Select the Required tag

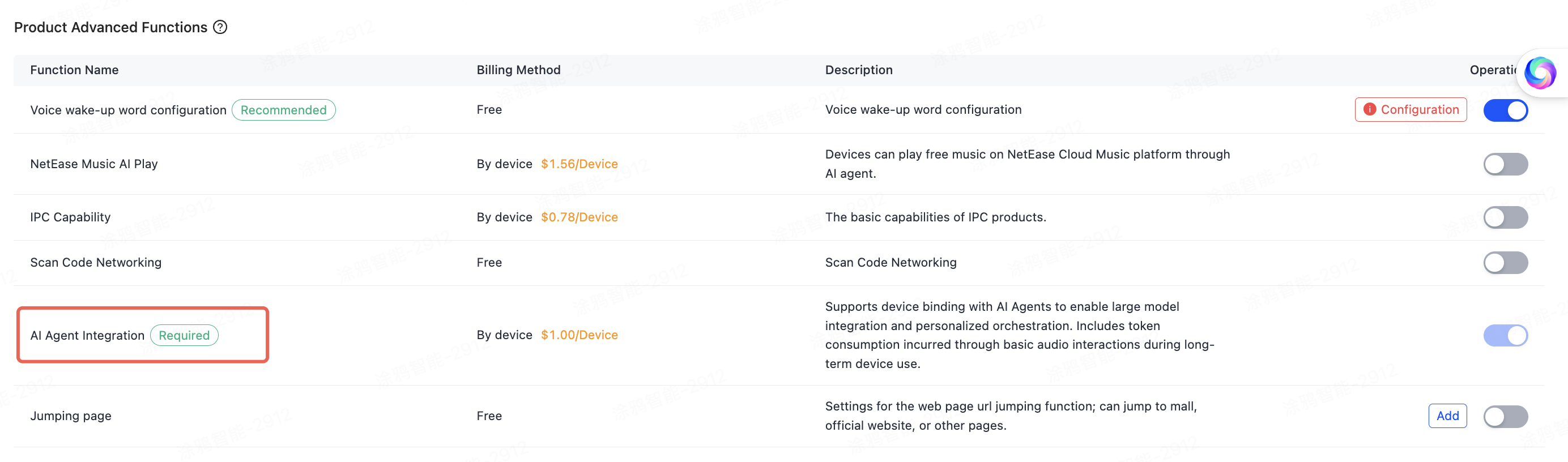pos(184,335)
